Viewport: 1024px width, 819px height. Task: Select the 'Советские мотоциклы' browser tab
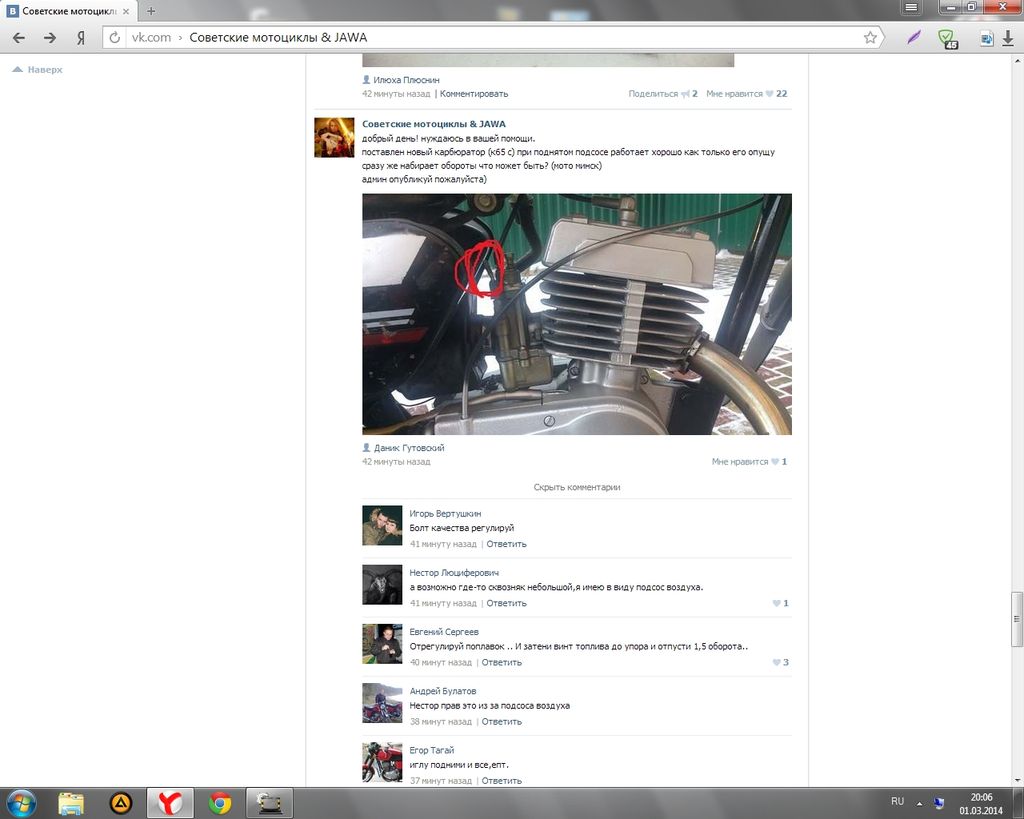tap(70, 10)
